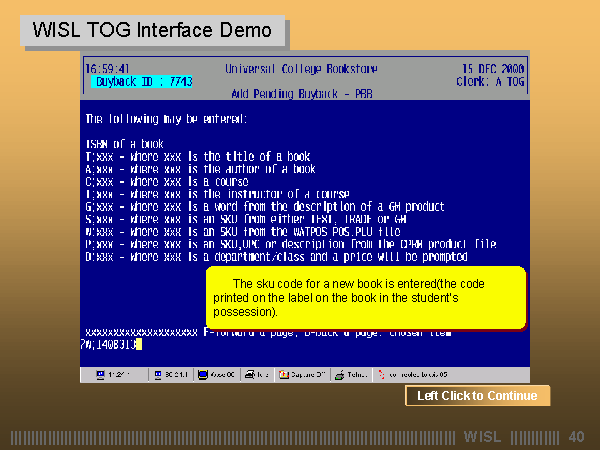Click the Clerk: A TOG label
The width and height of the screenshot is (600, 450).
tap(490, 81)
